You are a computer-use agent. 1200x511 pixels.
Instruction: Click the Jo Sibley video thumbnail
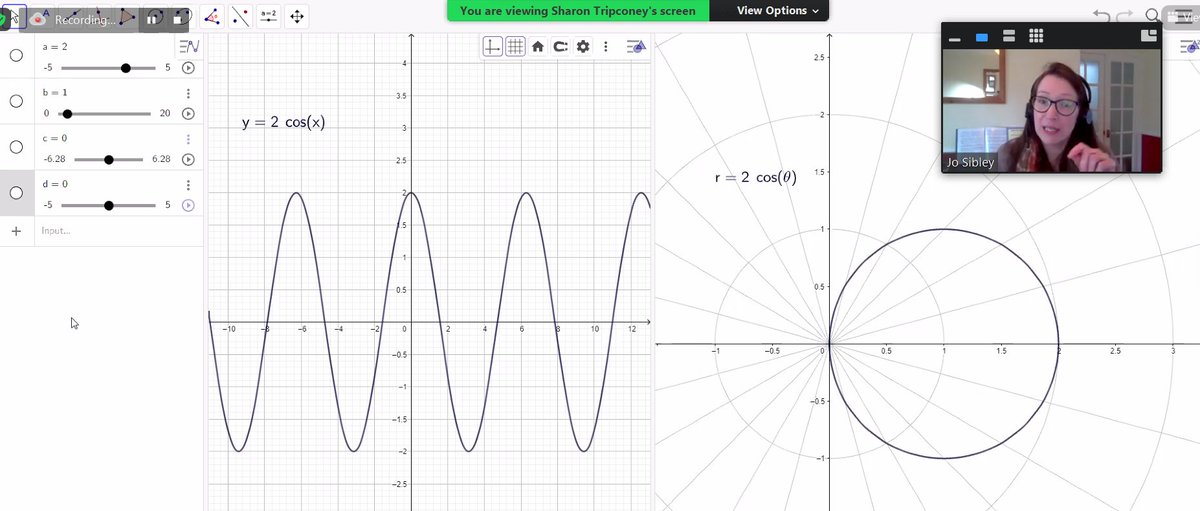coord(1051,111)
